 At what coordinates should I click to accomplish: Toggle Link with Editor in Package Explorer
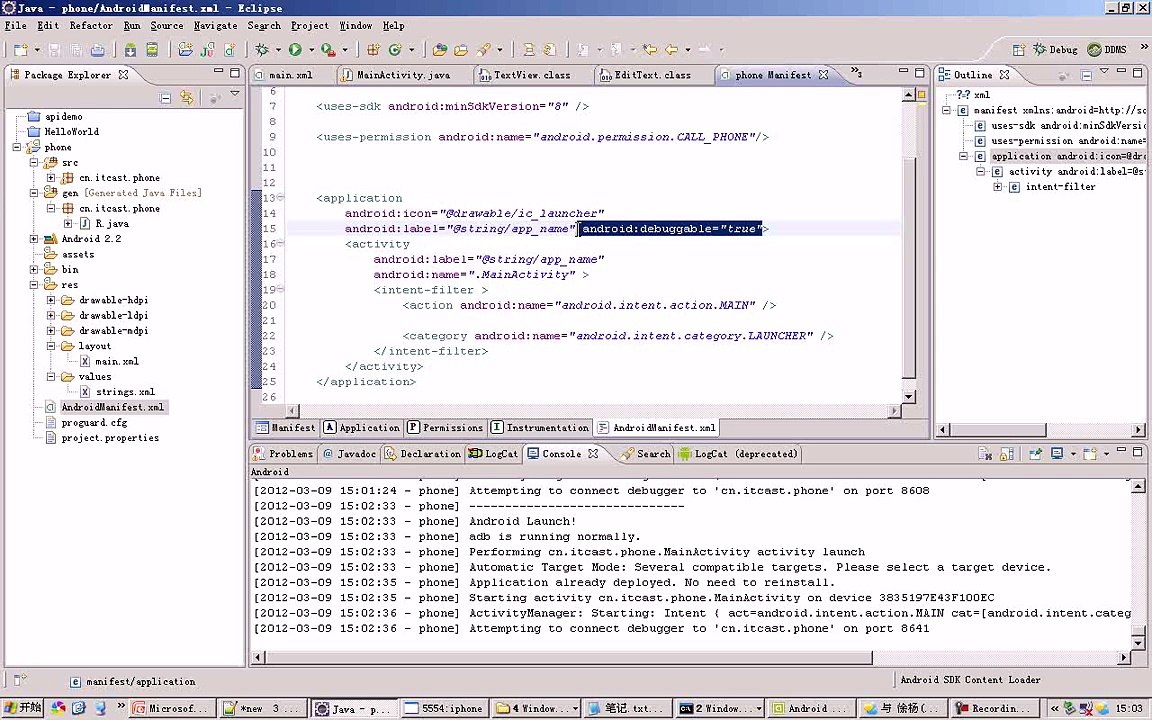(x=187, y=97)
